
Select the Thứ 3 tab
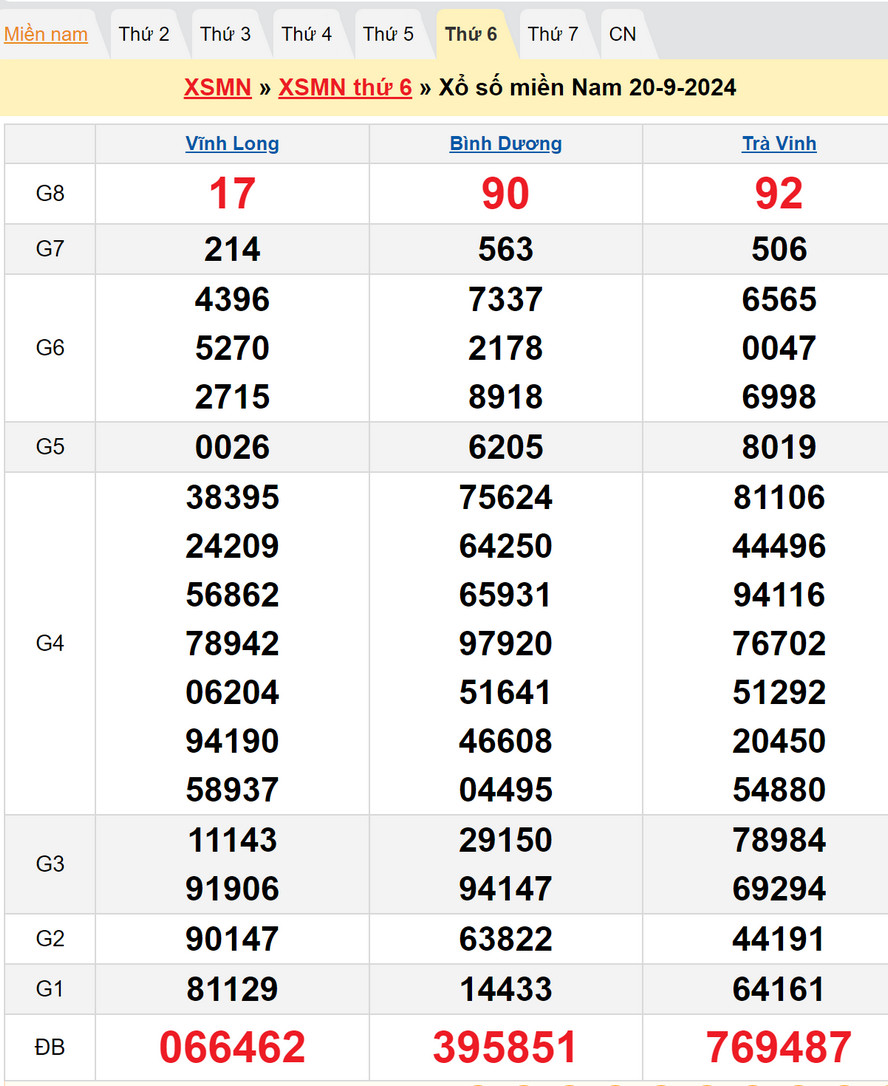click(x=225, y=34)
